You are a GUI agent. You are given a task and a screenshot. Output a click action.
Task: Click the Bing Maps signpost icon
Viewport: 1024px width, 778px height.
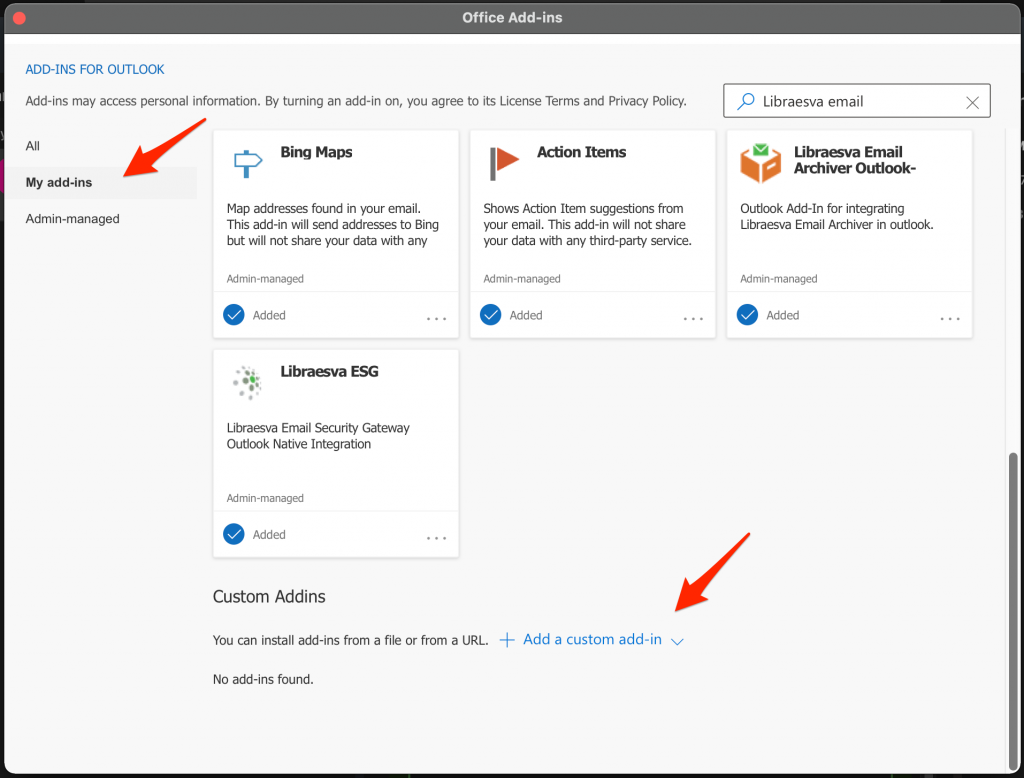click(248, 163)
